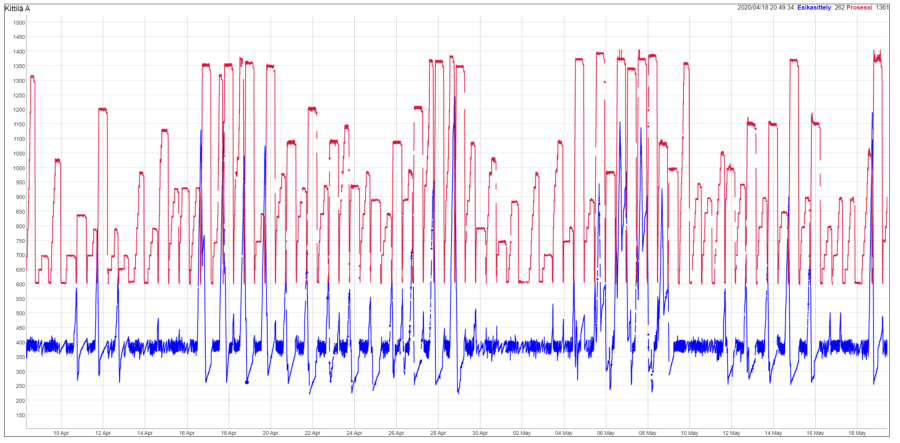900x443 pixels.
Task: Select the 02 May date on x-axis
Action: pos(521,433)
